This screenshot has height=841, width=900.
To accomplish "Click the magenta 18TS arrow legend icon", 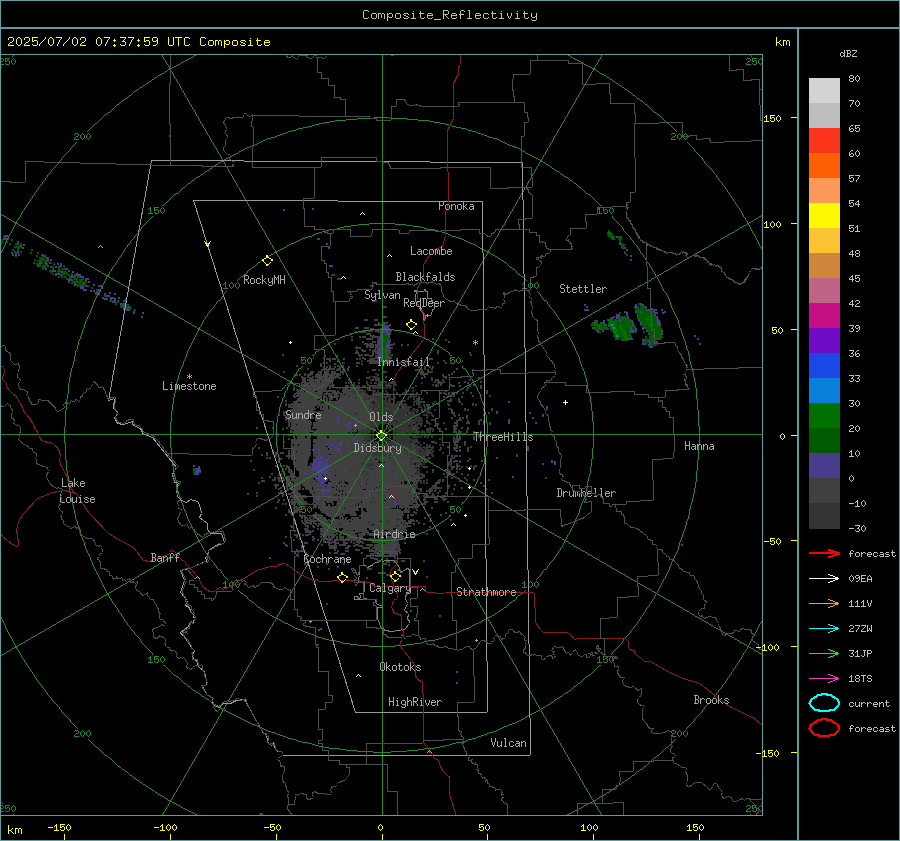I will point(824,679).
